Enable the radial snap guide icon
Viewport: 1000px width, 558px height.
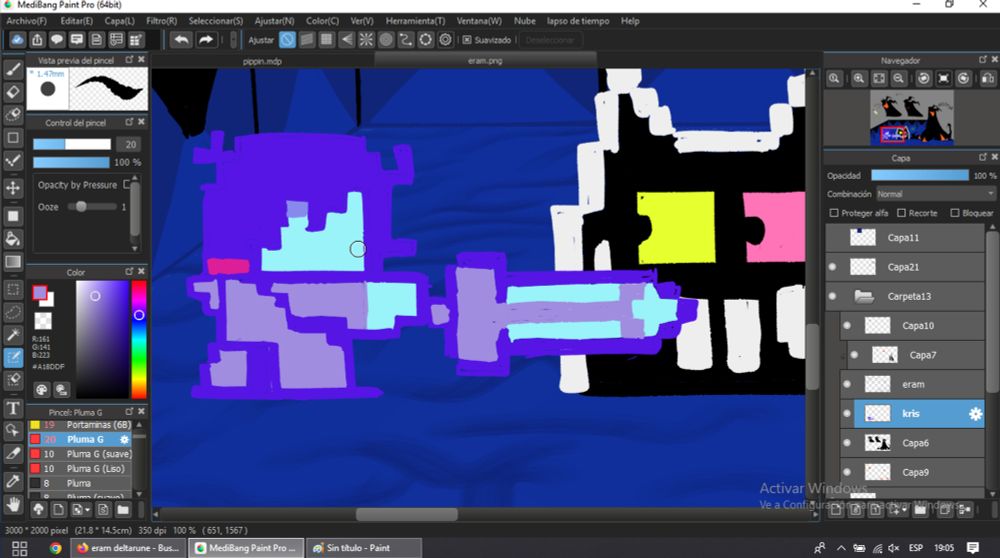366,40
